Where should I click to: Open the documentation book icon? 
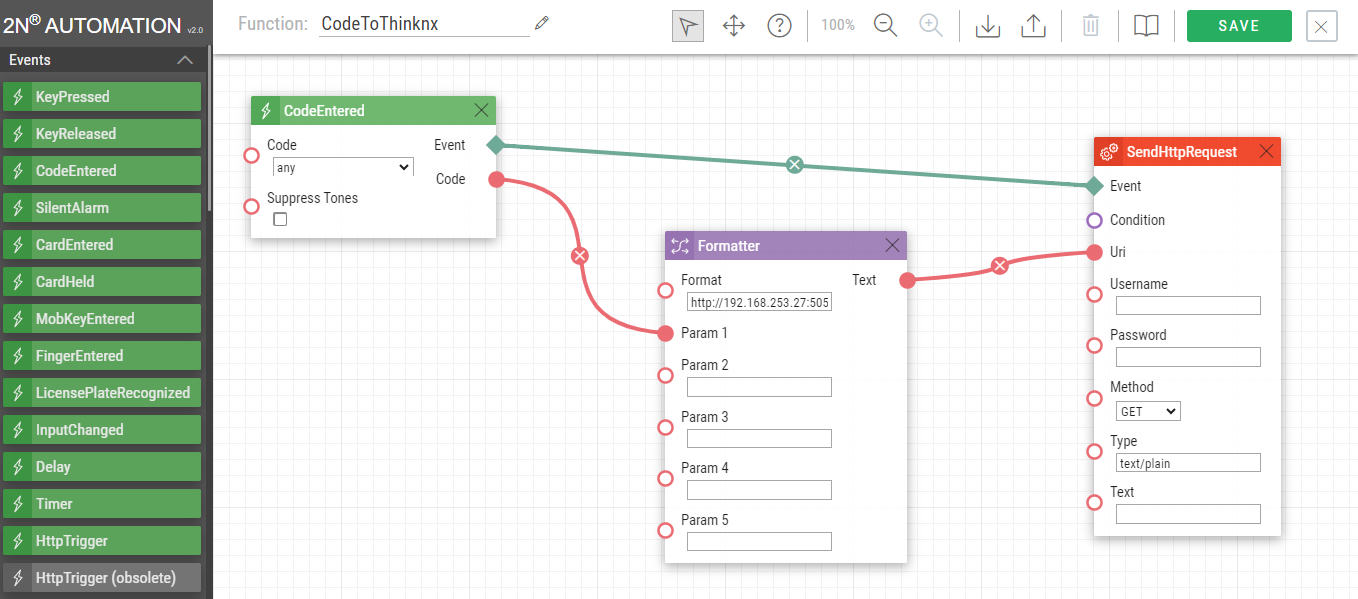(1145, 26)
